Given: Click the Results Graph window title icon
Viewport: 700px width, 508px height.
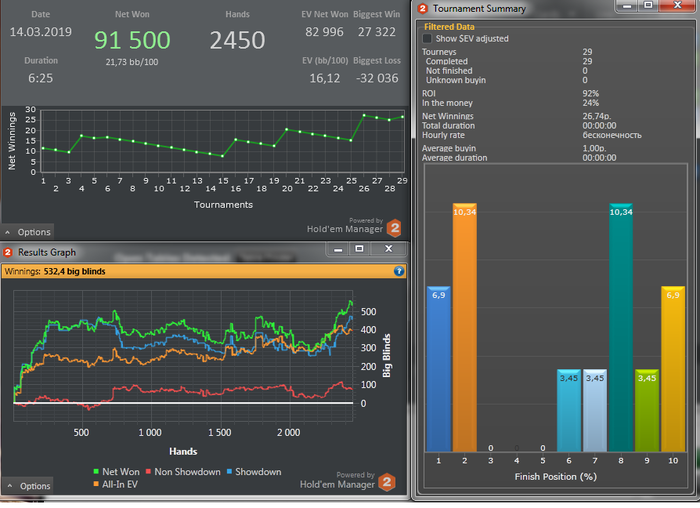Looking at the screenshot, I should point(8,252).
